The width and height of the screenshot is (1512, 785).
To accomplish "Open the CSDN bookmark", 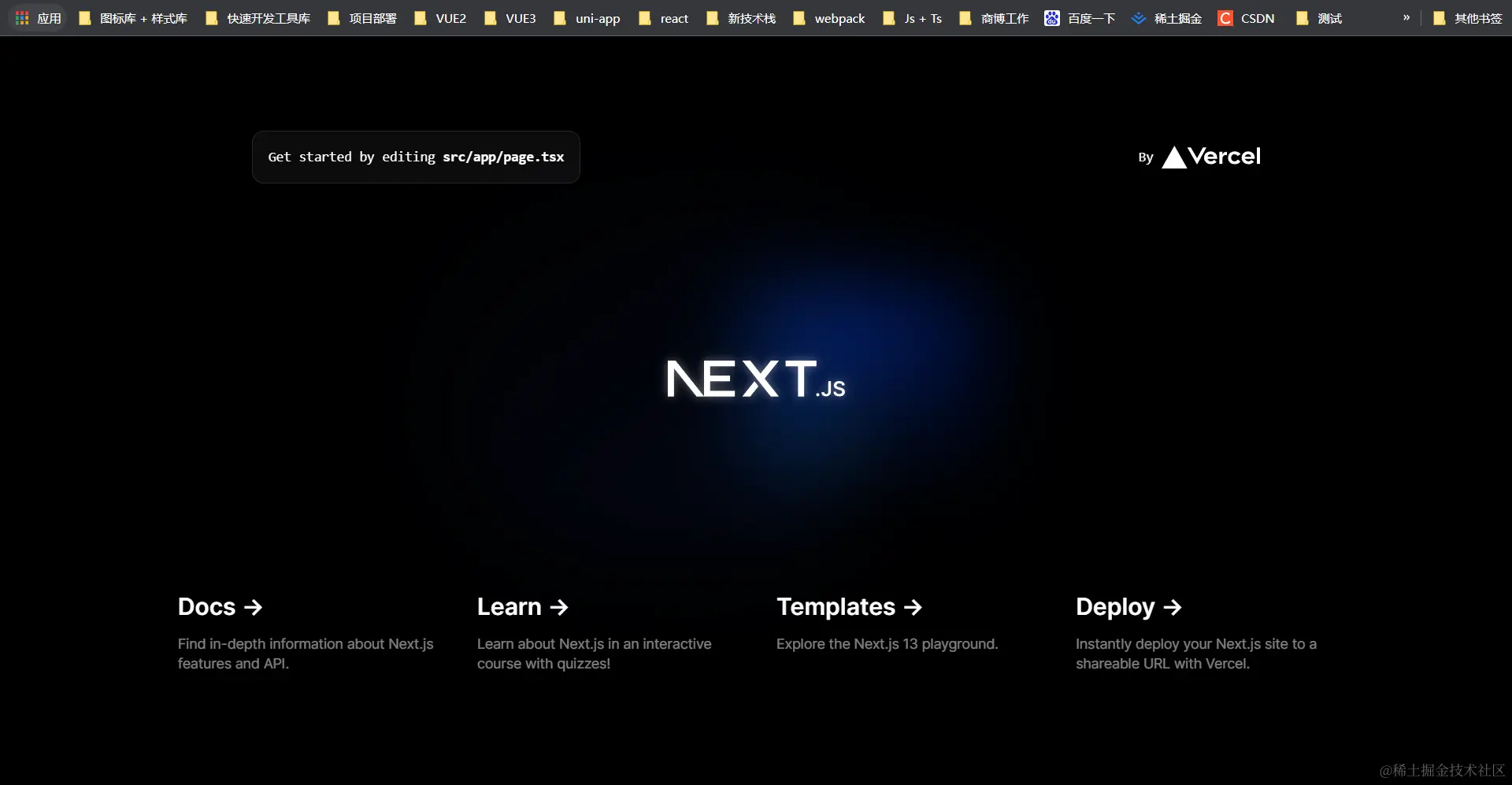I will click(x=1247, y=18).
